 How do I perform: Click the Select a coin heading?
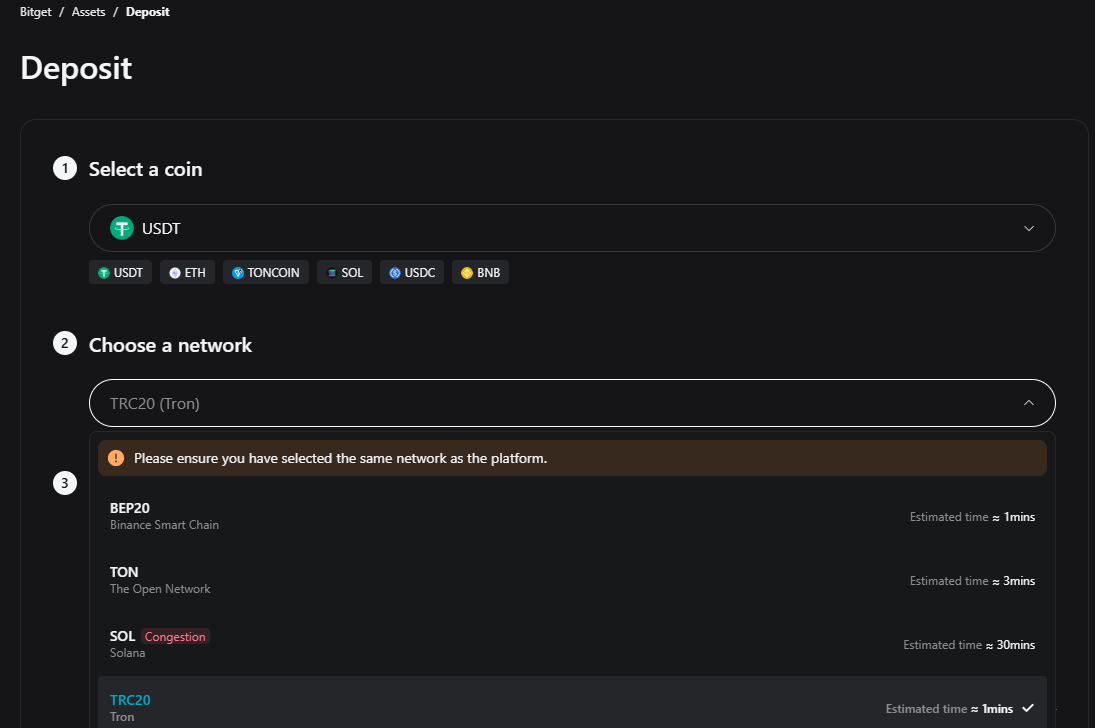[x=145, y=169]
